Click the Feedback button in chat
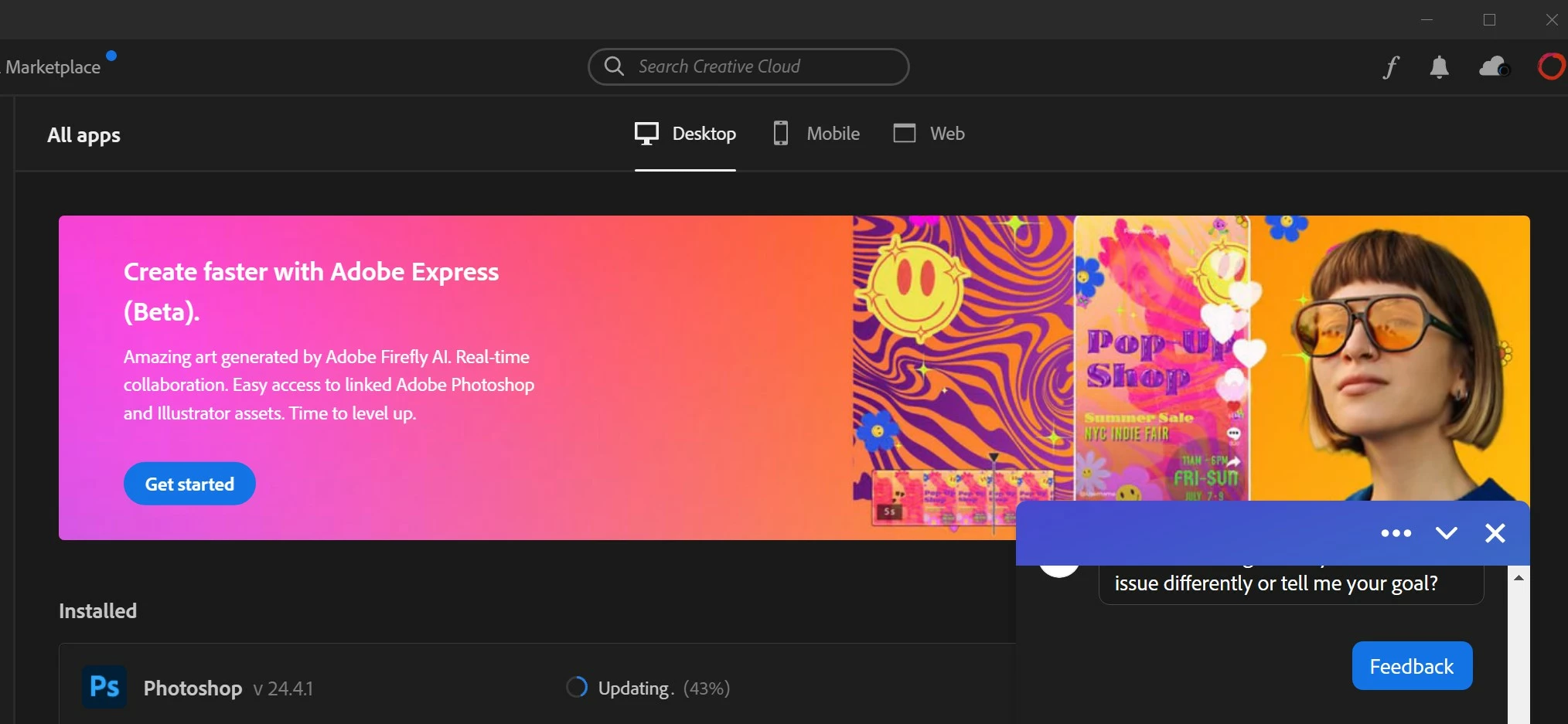This screenshot has height=724, width=1568. tap(1412, 666)
